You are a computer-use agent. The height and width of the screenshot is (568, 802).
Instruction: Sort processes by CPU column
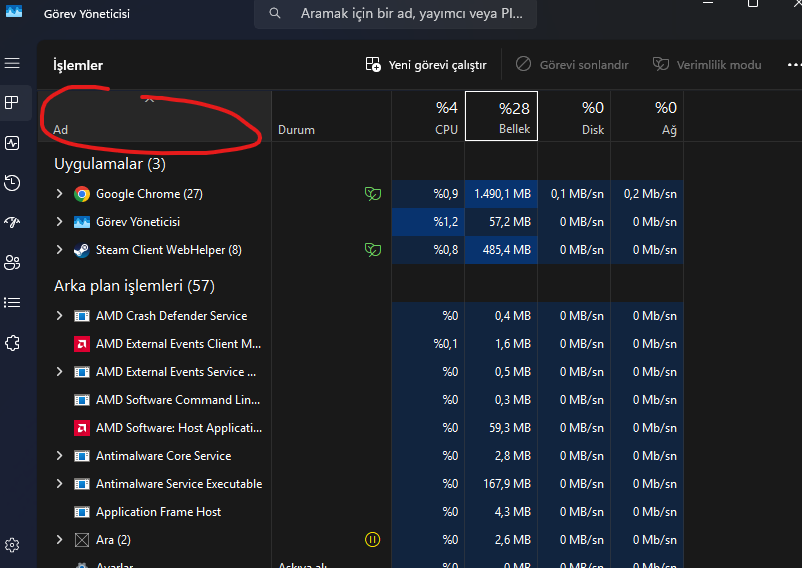[428, 117]
